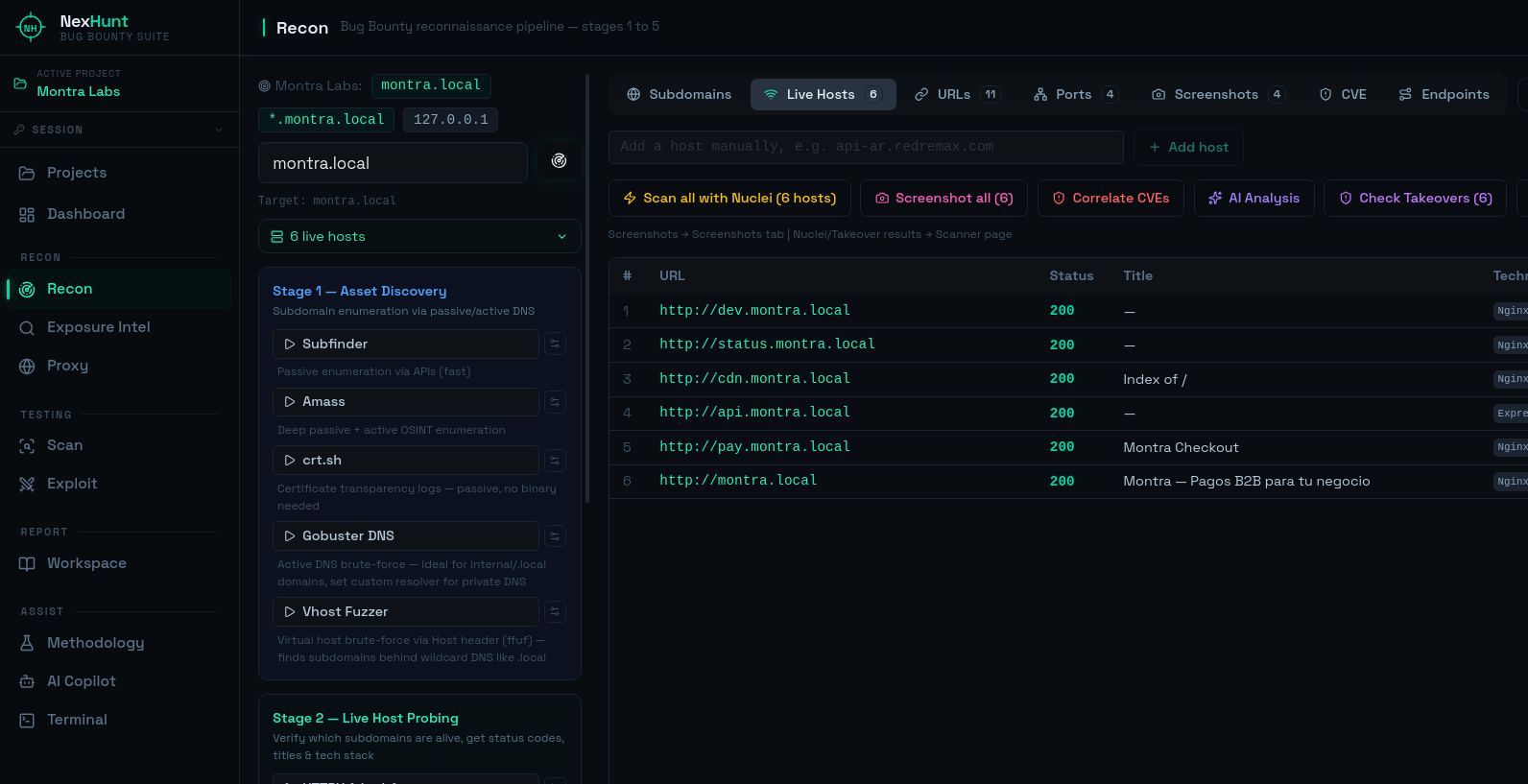Screen dimensions: 1528x784
Task: Open http://status.montra.local link
Action: (x=767, y=344)
